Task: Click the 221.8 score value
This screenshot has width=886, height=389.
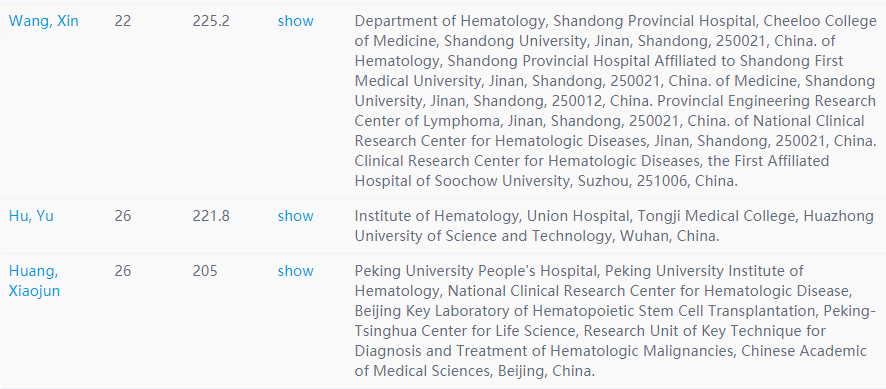Action: click(x=211, y=216)
